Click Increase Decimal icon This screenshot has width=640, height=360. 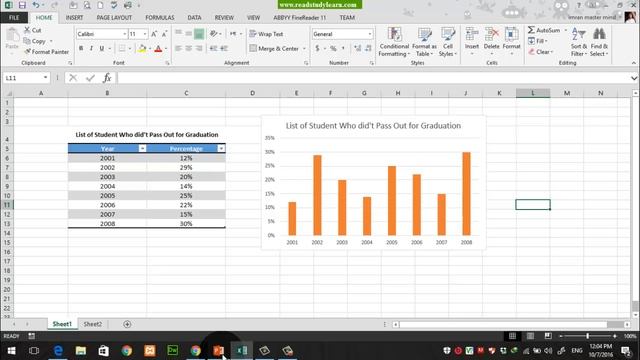pos(358,49)
